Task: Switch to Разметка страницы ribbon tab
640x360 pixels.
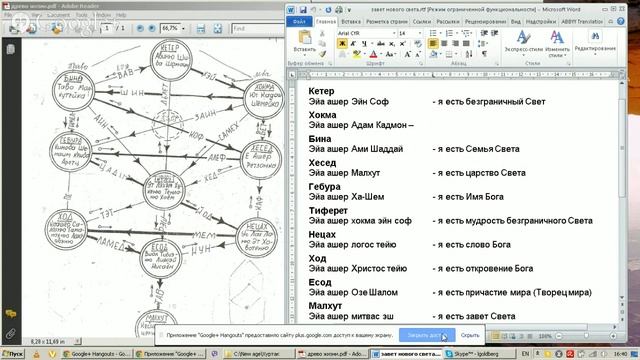Action: point(387,22)
